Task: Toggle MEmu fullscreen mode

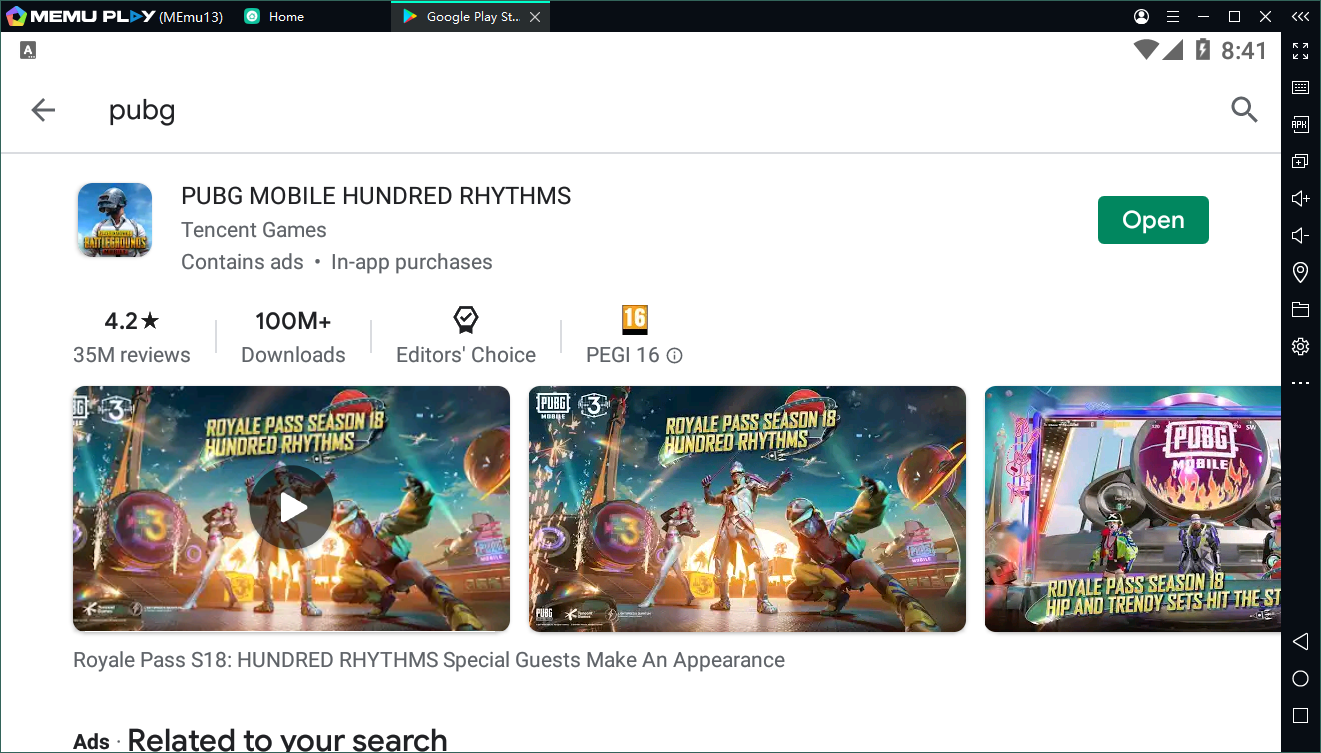Action: click(1300, 51)
